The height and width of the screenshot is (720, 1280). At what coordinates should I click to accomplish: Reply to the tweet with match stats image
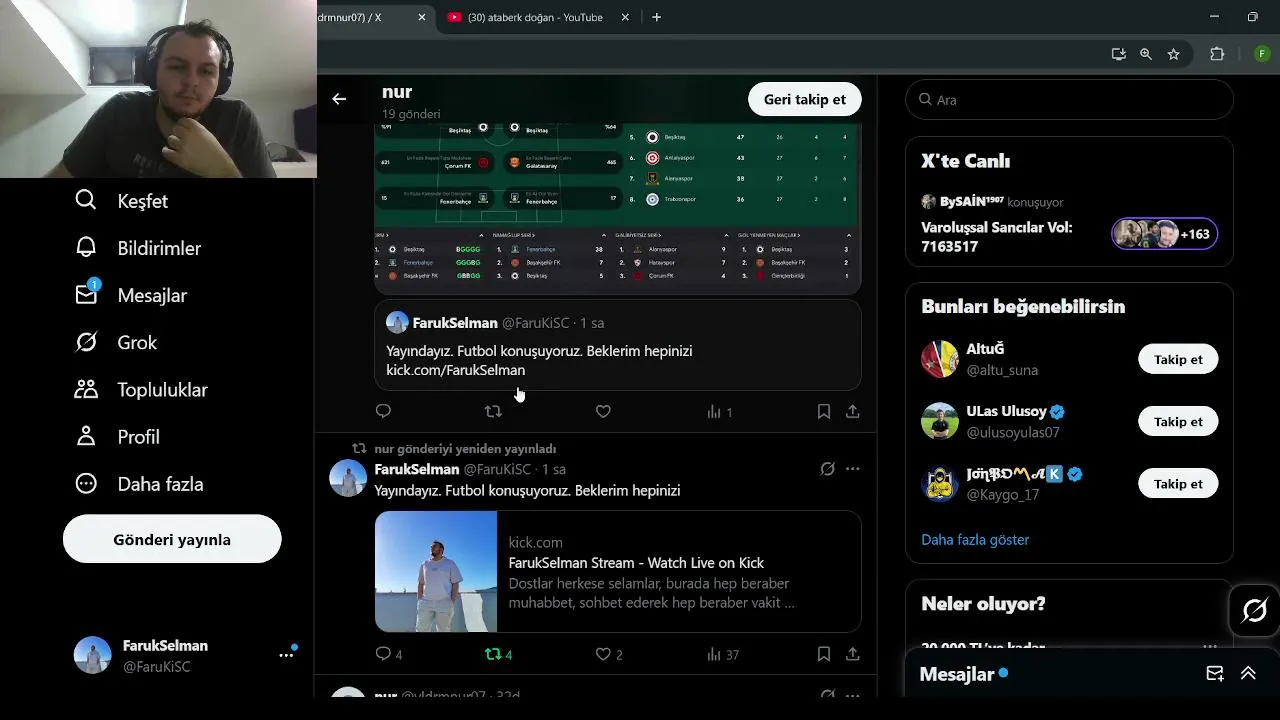tap(383, 411)
